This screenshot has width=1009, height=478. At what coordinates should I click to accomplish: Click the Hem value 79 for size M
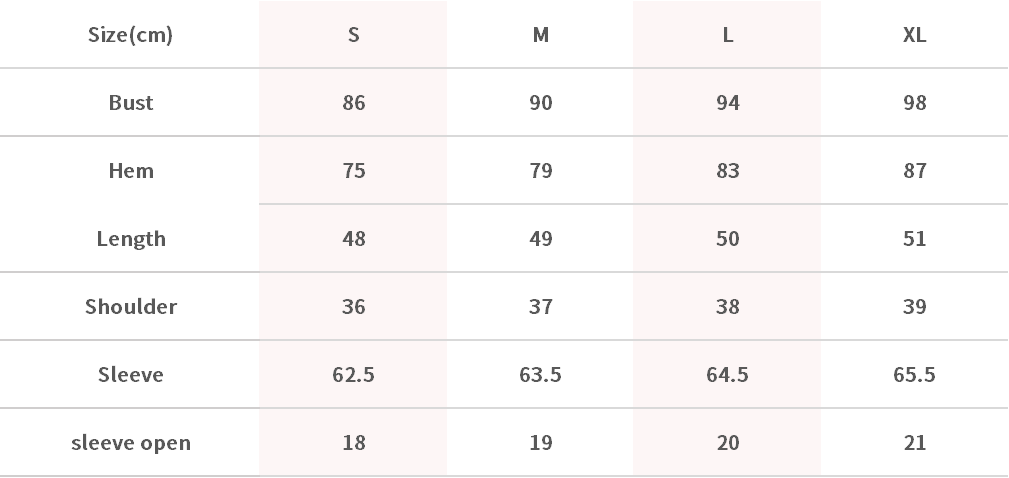(x=540, y=171)
